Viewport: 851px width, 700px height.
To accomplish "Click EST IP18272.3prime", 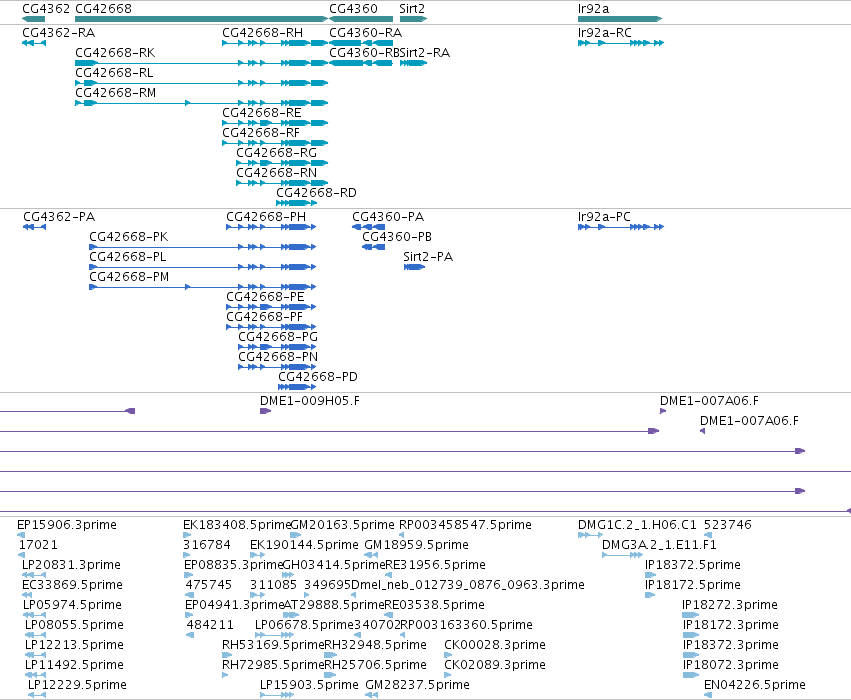I will point(730,606).
